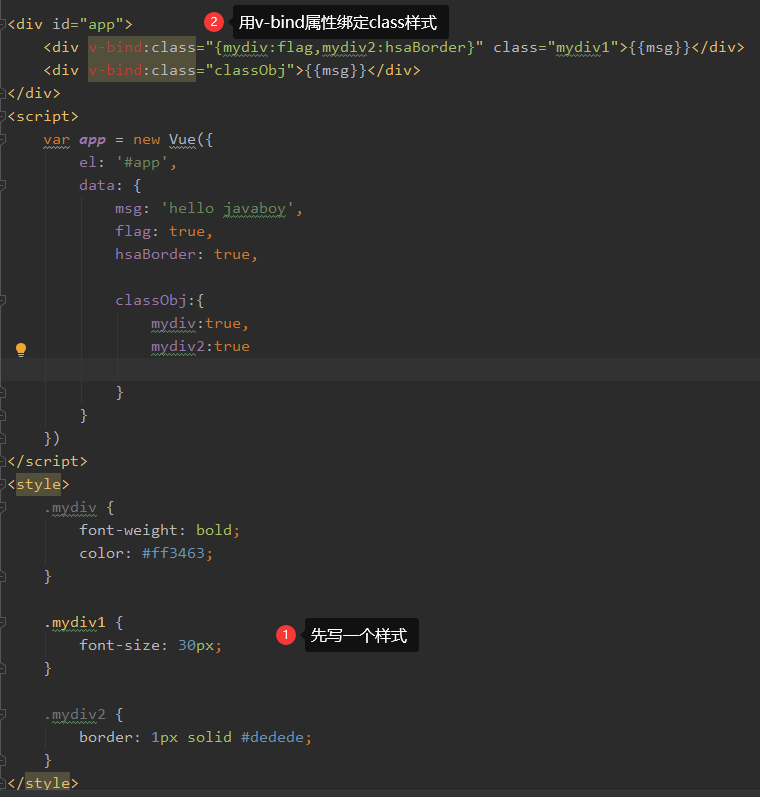
Task: Click the 'el:' property
Action: [x=92, y=163]
